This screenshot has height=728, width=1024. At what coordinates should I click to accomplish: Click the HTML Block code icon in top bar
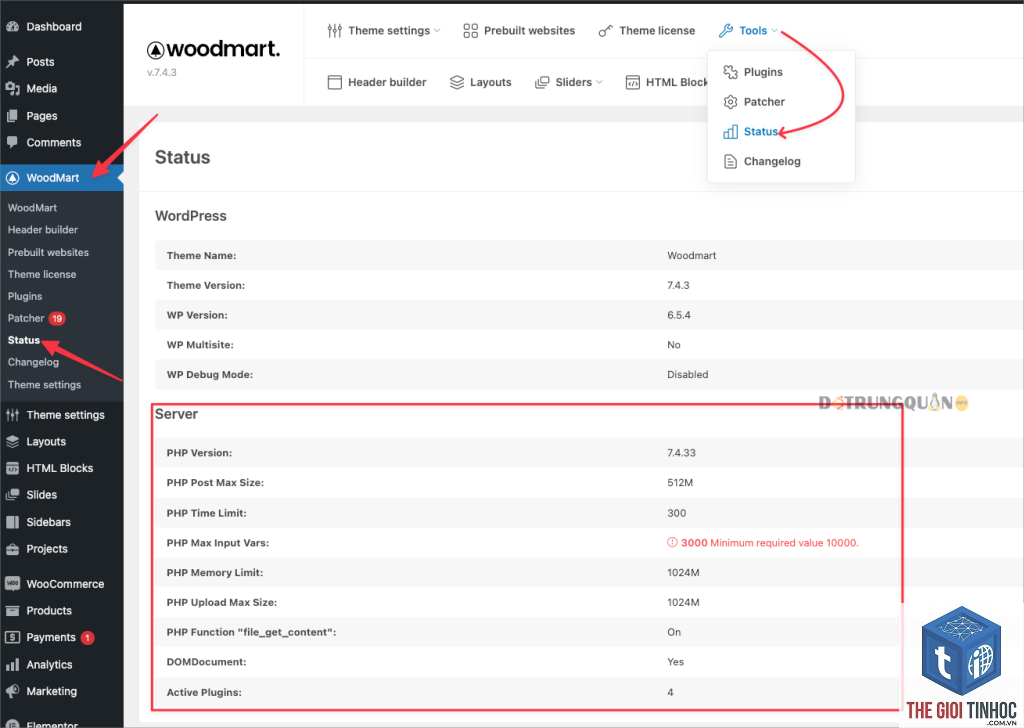point(633,82)
